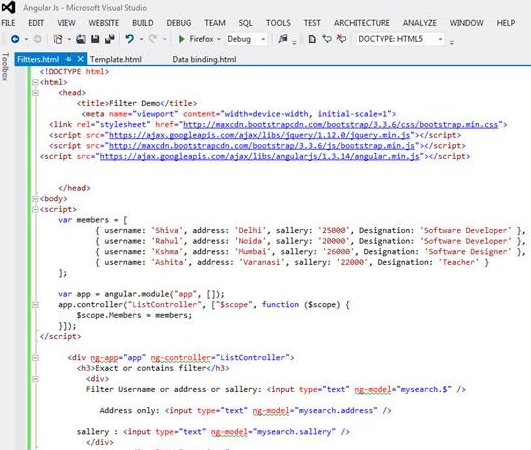This screenshot has width=531, height=450.
Task: Open the EDIT menu
Action: [x=36, y=23]
